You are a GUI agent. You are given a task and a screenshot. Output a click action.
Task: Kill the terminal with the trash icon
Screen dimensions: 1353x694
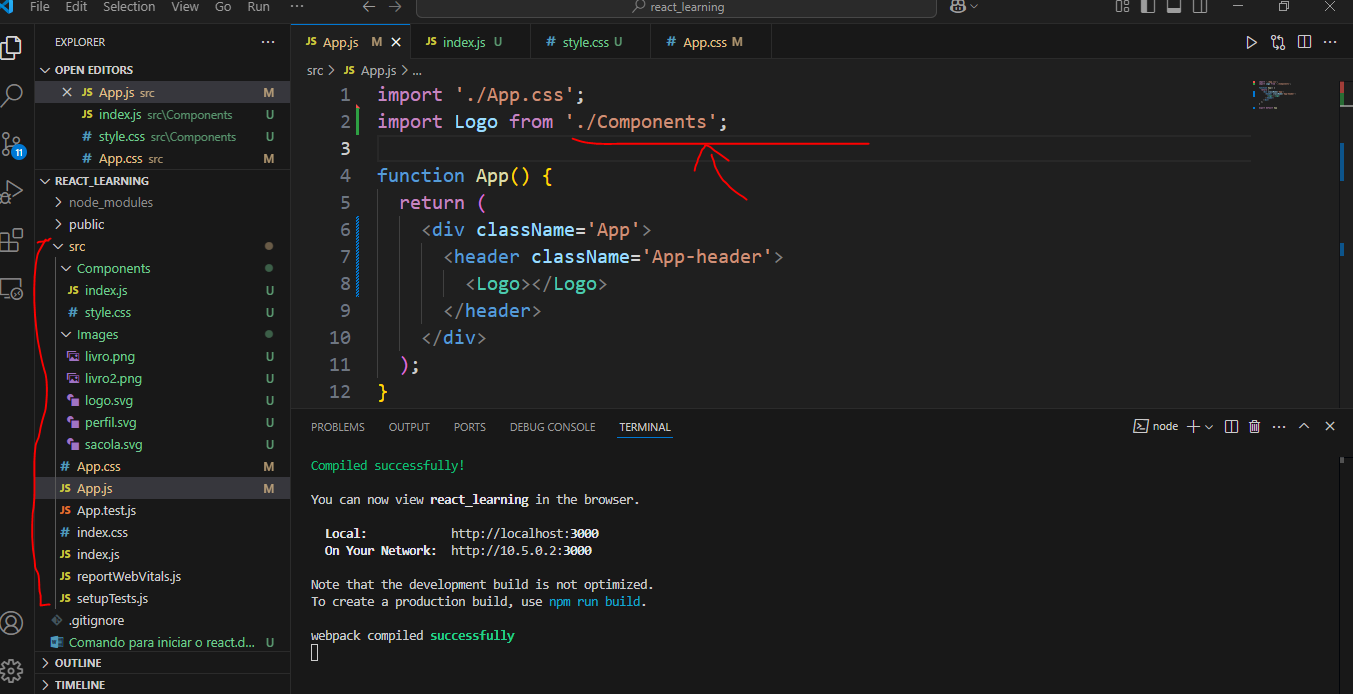pyautogui.click(x=1255, y=426)
